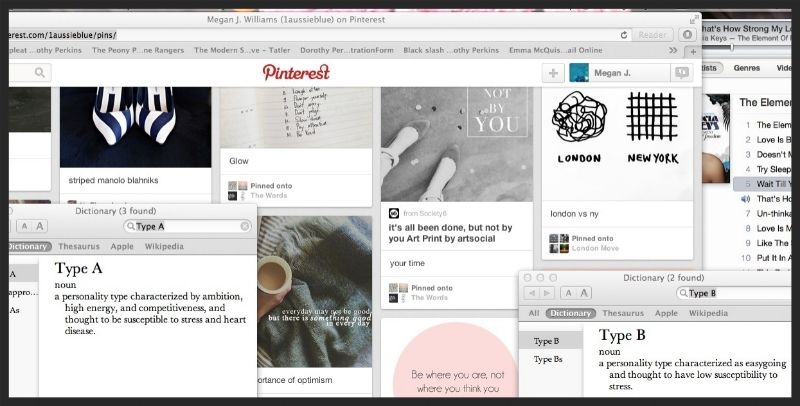Image resolution: width=800 pixels, height=406 pixels.
Task: Click the Type B dictionary search field
Action: [x=735, y=293]
